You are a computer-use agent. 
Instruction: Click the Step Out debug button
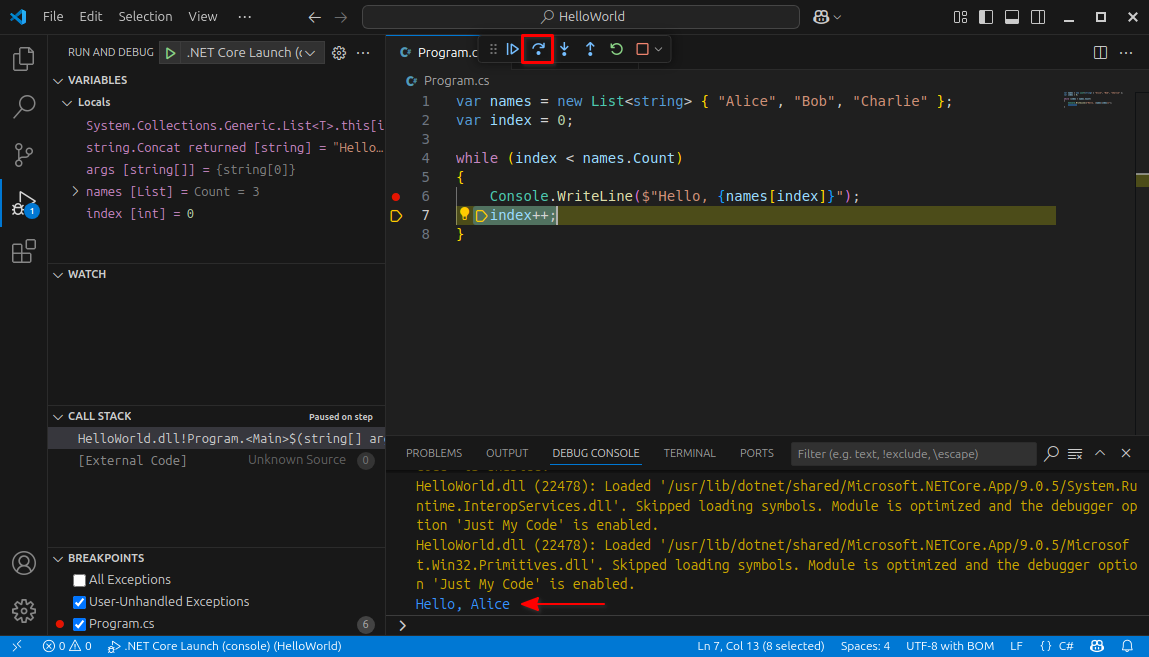click(590, 49)
